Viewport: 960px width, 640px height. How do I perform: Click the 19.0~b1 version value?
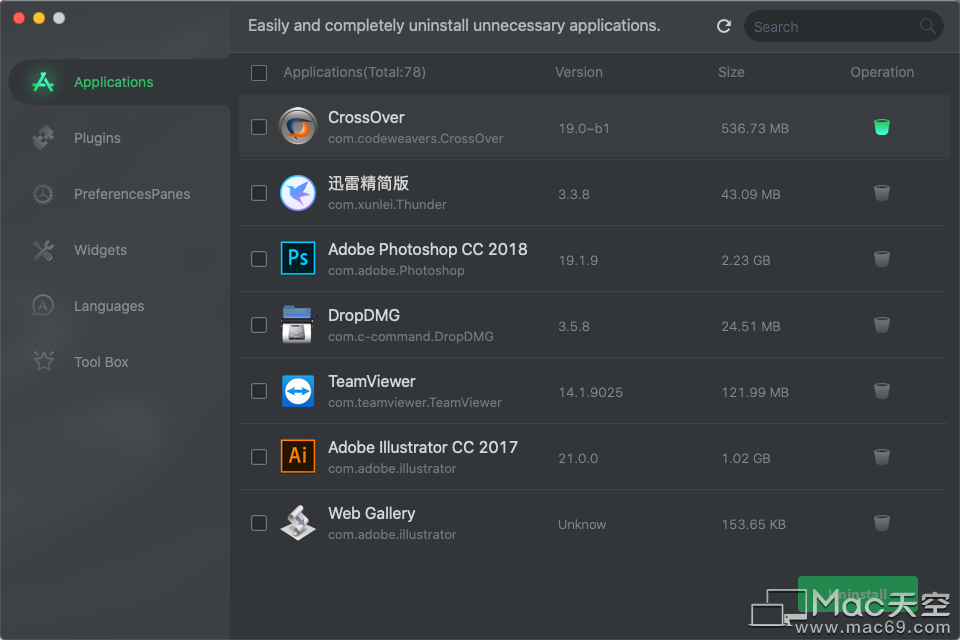point(583,128)
